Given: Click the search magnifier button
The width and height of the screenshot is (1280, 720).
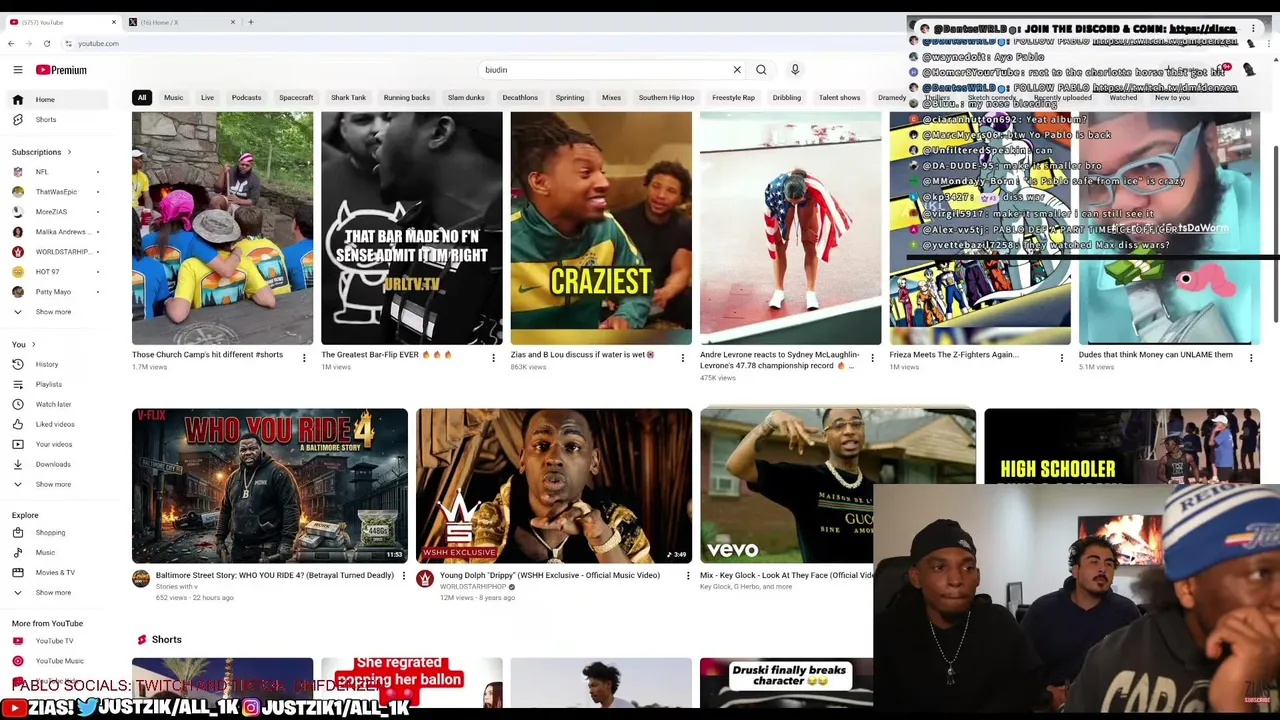Looking at the screenshot, I should pos(761,70).
